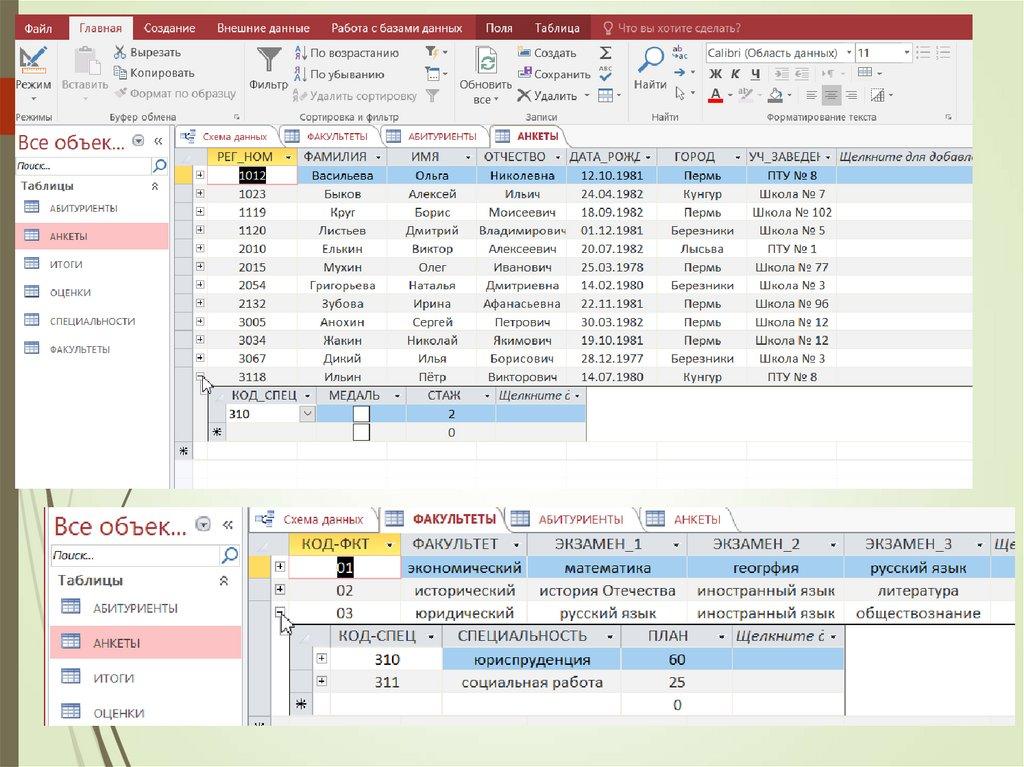Toggle МЕДАЛЬ checkbox in new blank row
Image resolution: width=1024 pixels, height=767 pixels.
[x=361, y=432]
